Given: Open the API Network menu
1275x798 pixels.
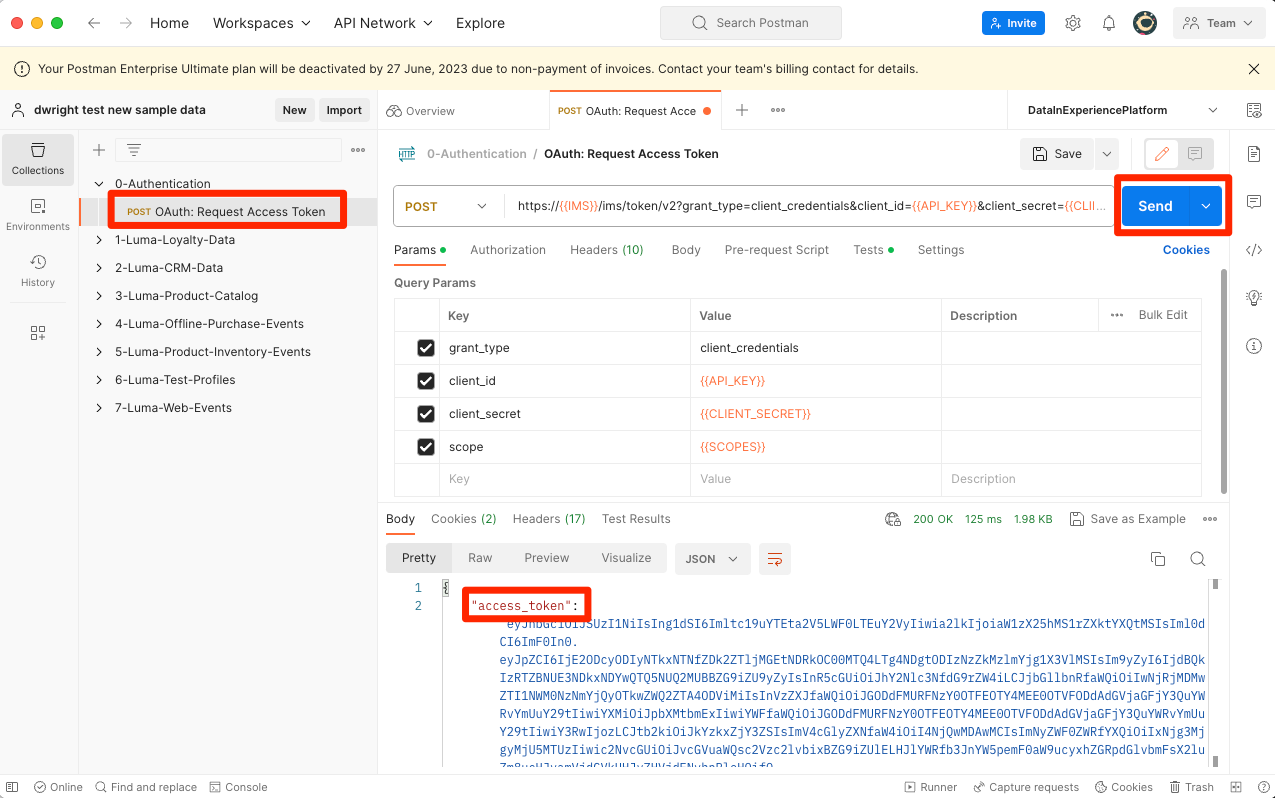Looking at the screenshot, I should tap(383, 23).
